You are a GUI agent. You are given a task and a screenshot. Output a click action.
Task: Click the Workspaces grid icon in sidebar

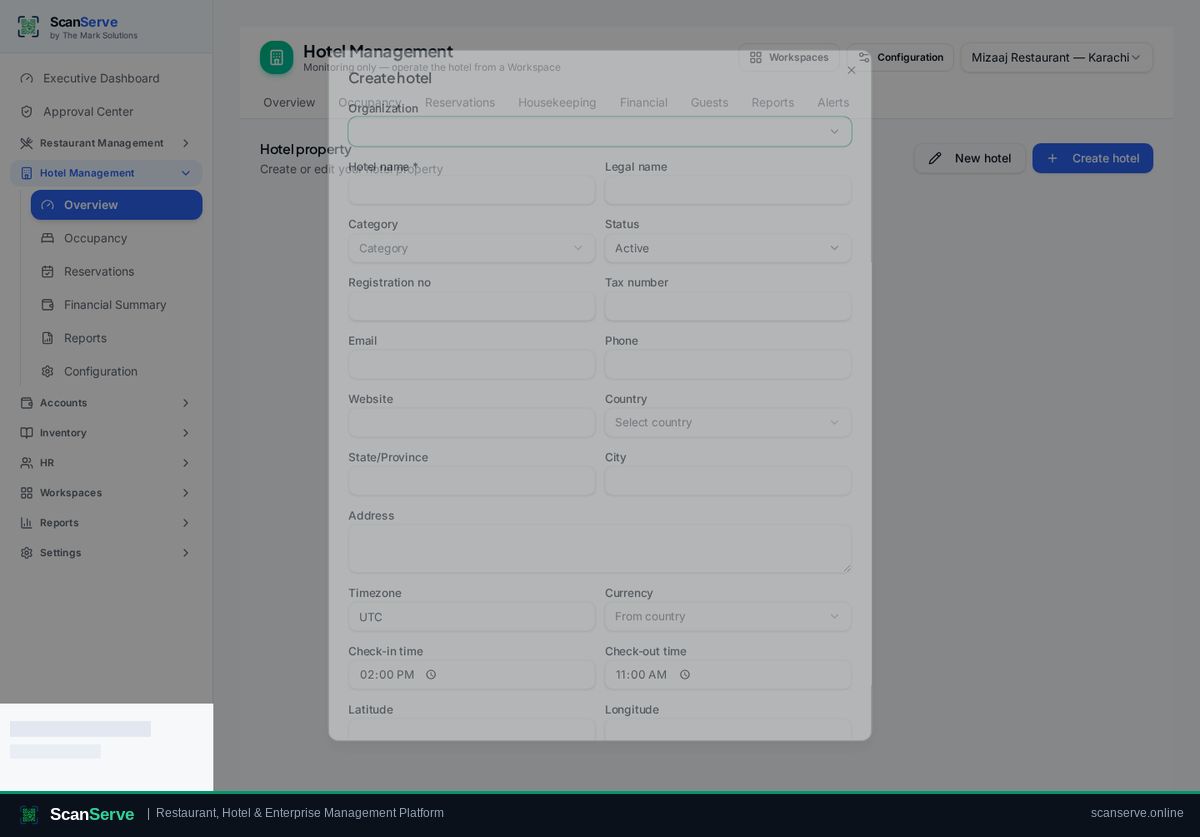pyautogui.click(x=27, y=493)
